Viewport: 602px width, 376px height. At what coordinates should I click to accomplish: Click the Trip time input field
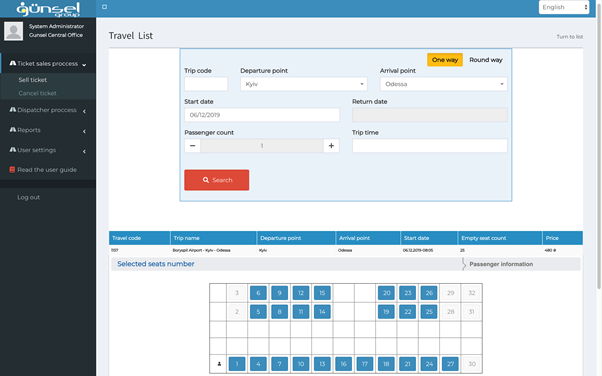click(430, 146)
